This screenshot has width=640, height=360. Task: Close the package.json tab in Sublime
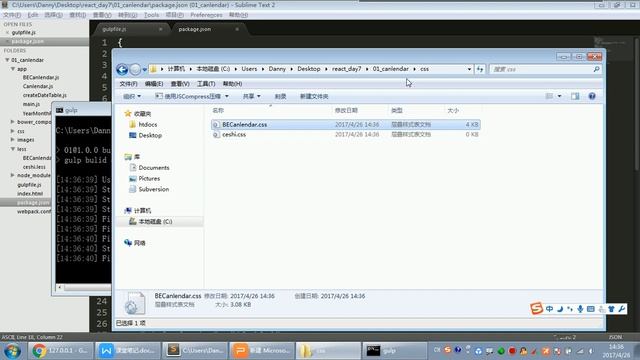(237, 29)
